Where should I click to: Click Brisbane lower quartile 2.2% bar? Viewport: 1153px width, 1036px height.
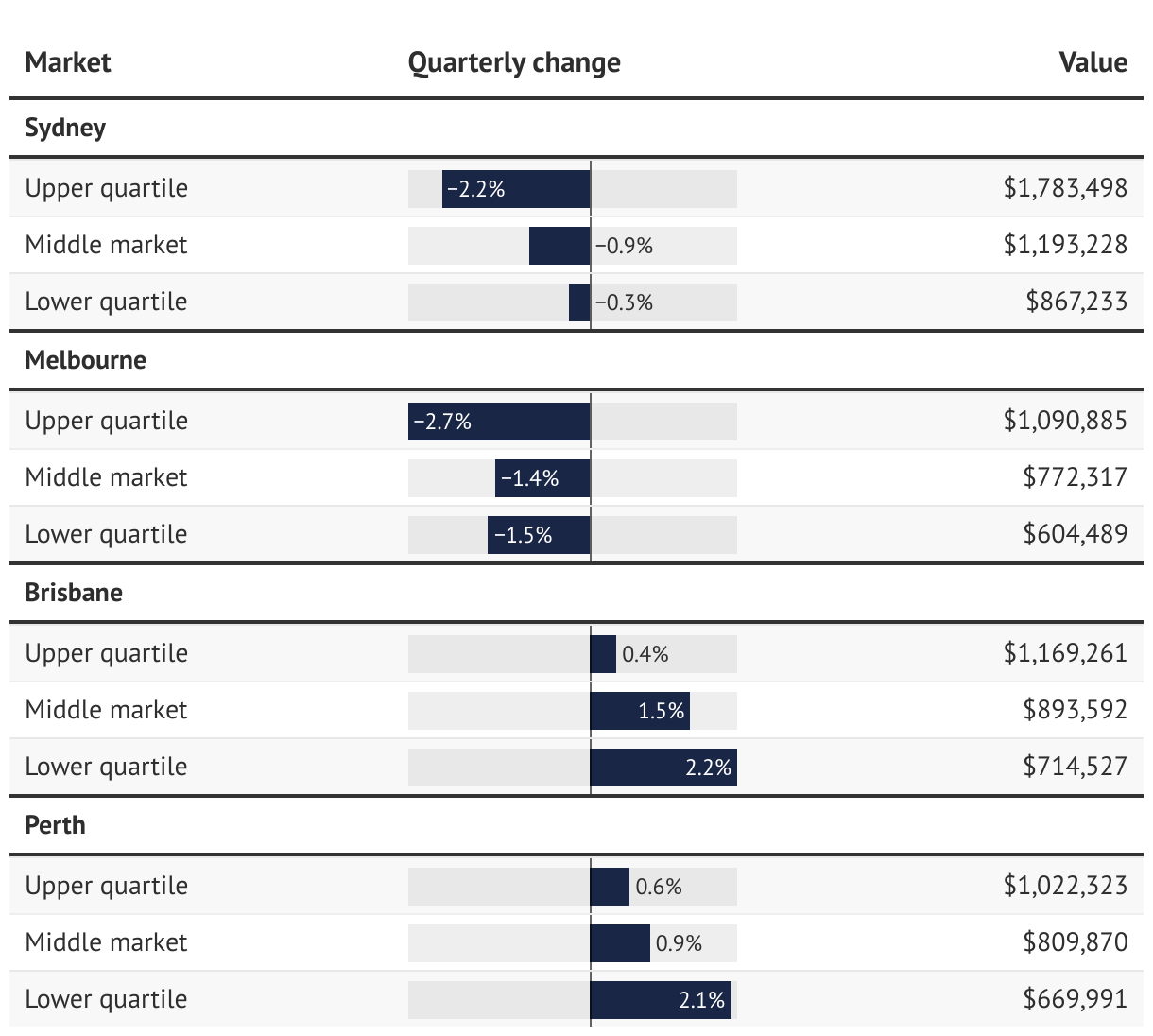(x=663, y=768)
